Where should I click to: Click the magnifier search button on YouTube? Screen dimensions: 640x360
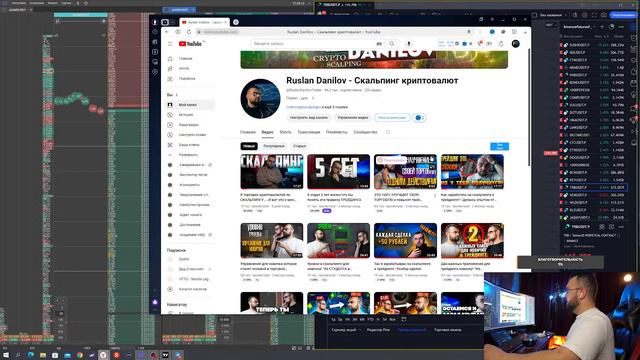[392, 44]
